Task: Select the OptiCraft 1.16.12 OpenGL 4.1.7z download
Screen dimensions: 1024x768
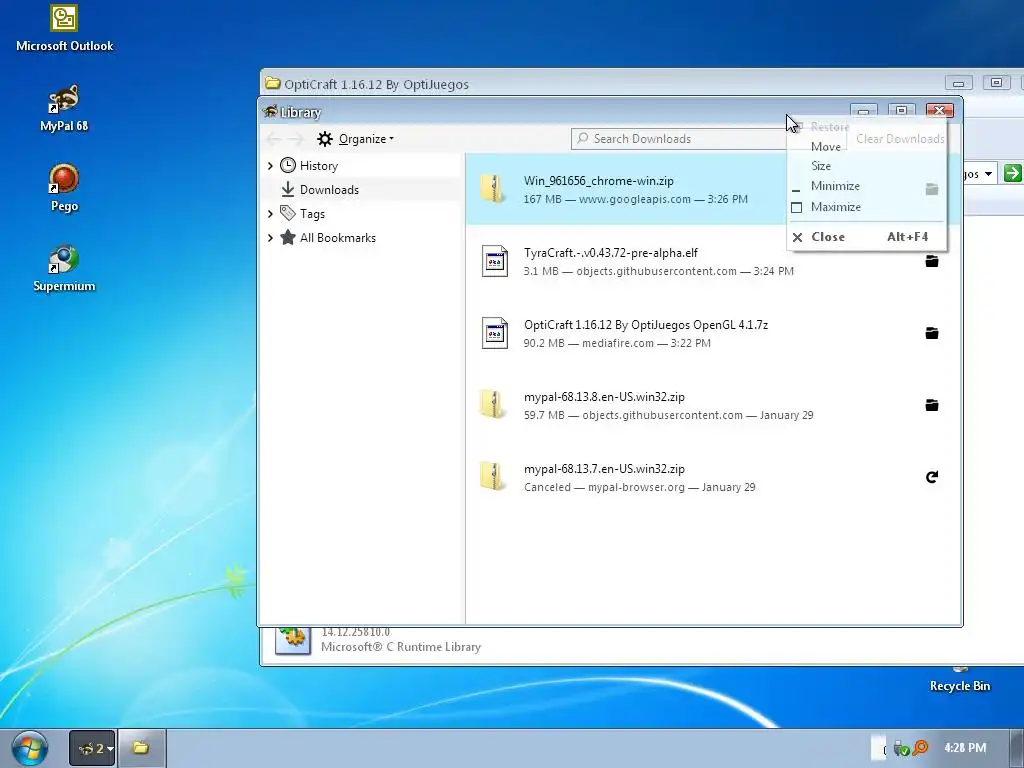Action: pyautogui.click(x=713, y=333)
